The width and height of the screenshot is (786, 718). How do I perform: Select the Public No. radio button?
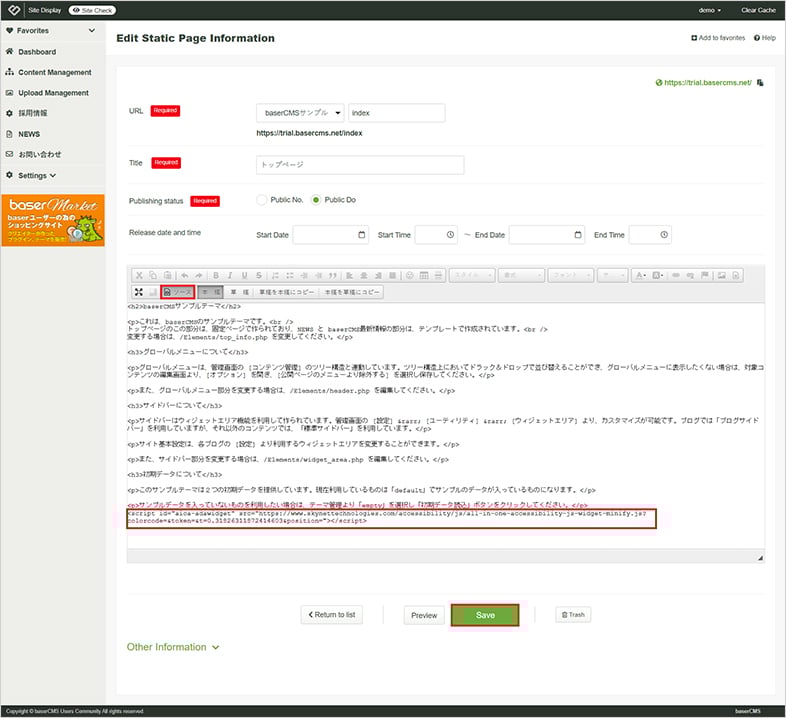(261, 200)
